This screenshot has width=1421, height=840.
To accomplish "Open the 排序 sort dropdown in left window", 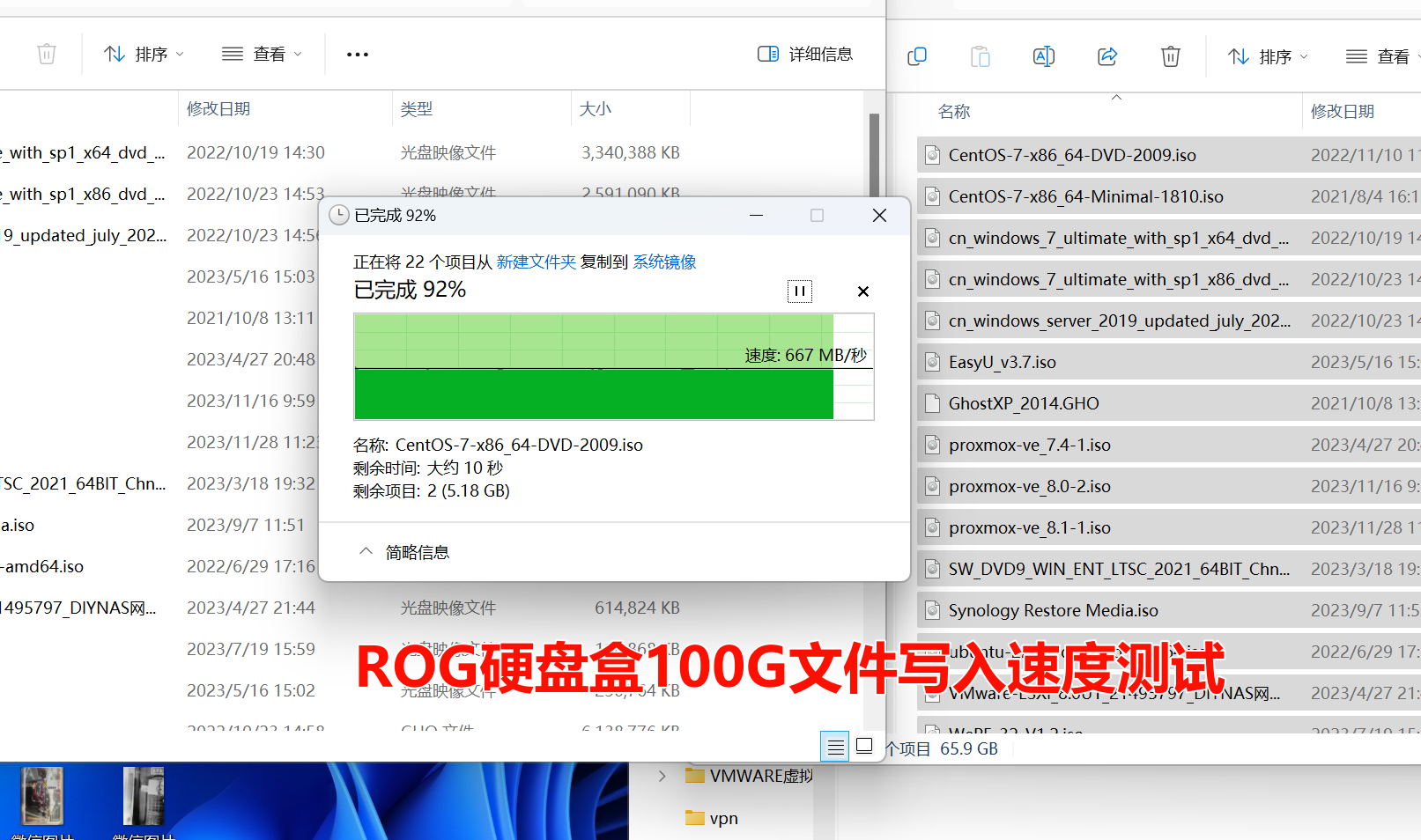I will click(x=144, y=55).
